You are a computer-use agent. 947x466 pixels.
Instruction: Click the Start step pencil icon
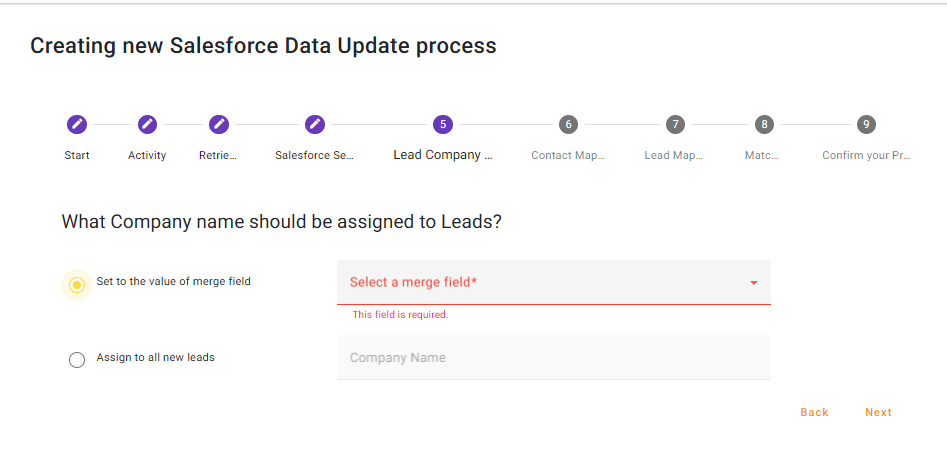pyautogui.click(x=77, y=125)
